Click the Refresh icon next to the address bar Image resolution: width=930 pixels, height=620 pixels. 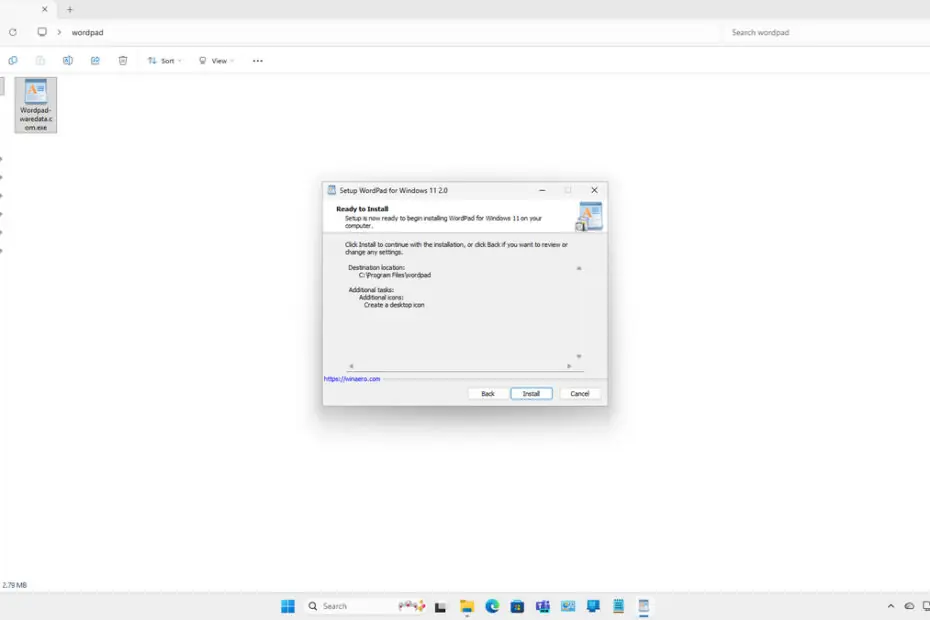pyautogui.click(x=12, y=32)
